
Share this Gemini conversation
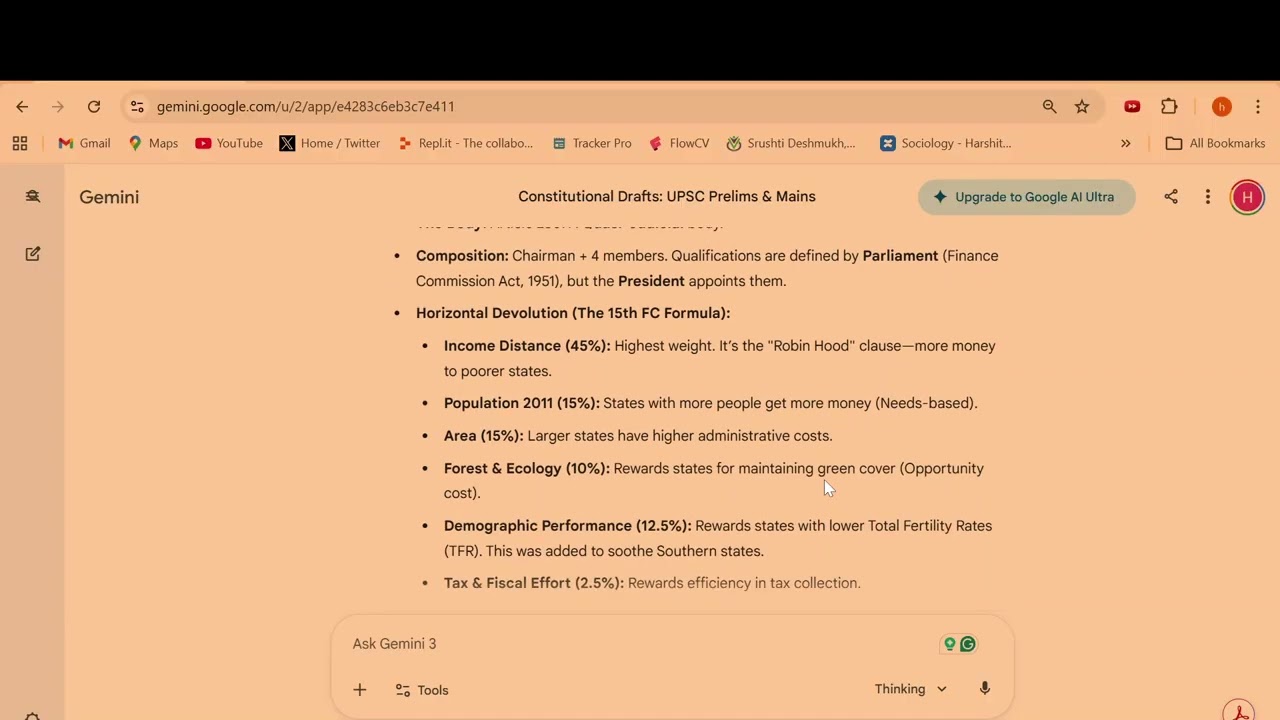pyautogui.click(x=1171, y=197)
